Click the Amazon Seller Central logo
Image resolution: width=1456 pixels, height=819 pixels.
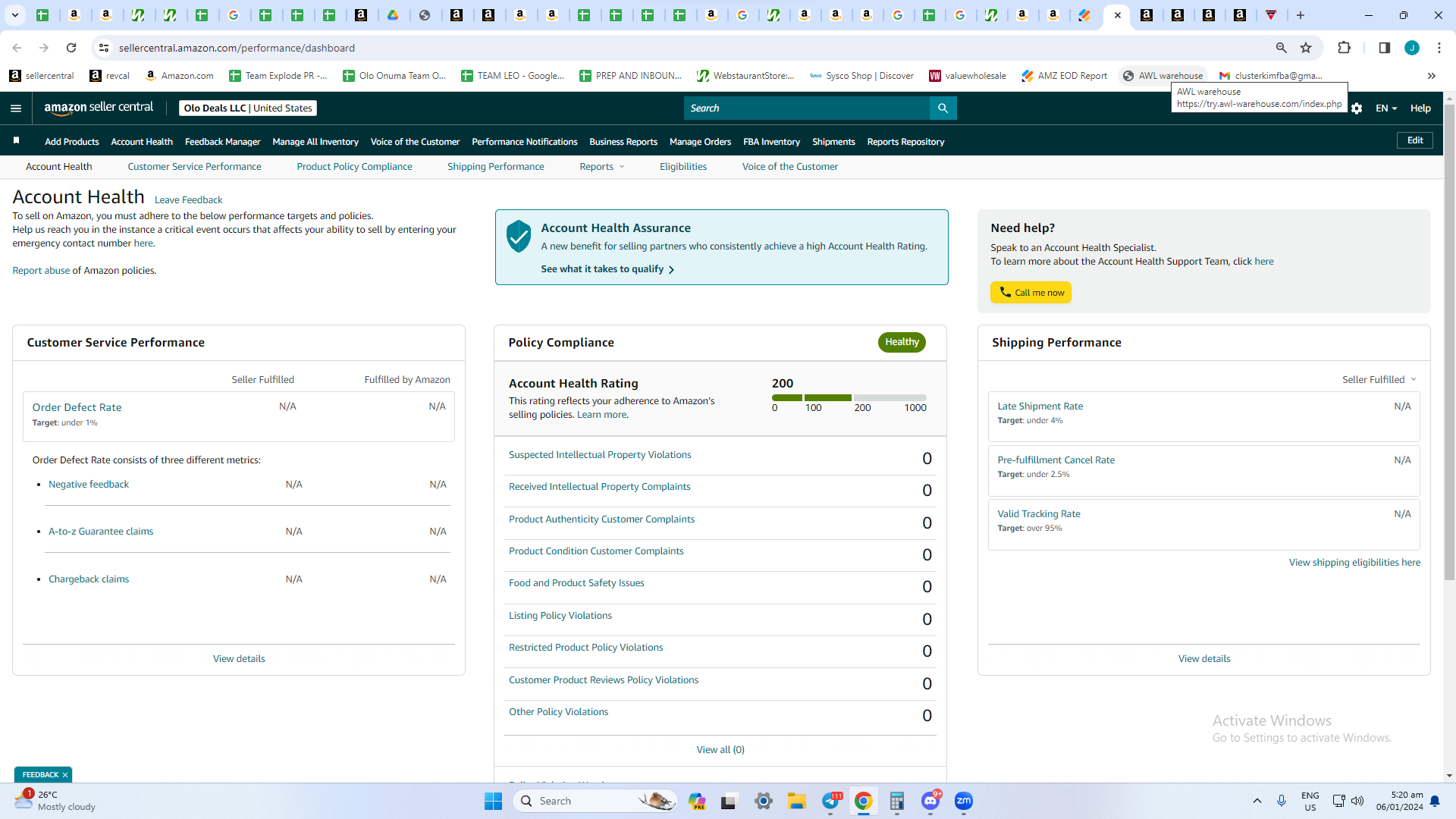click(x=99, y=108)
